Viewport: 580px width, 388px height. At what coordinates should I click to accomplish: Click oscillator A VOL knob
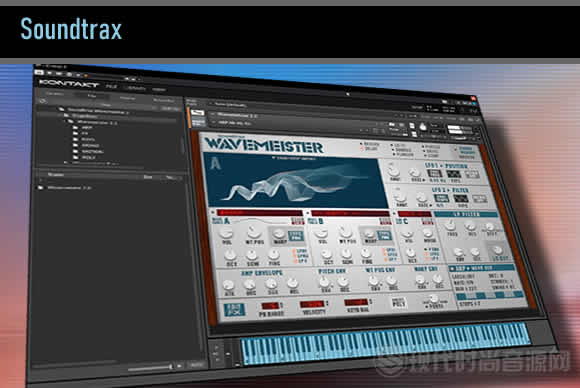pyautogui.click(x=226, y=234)
